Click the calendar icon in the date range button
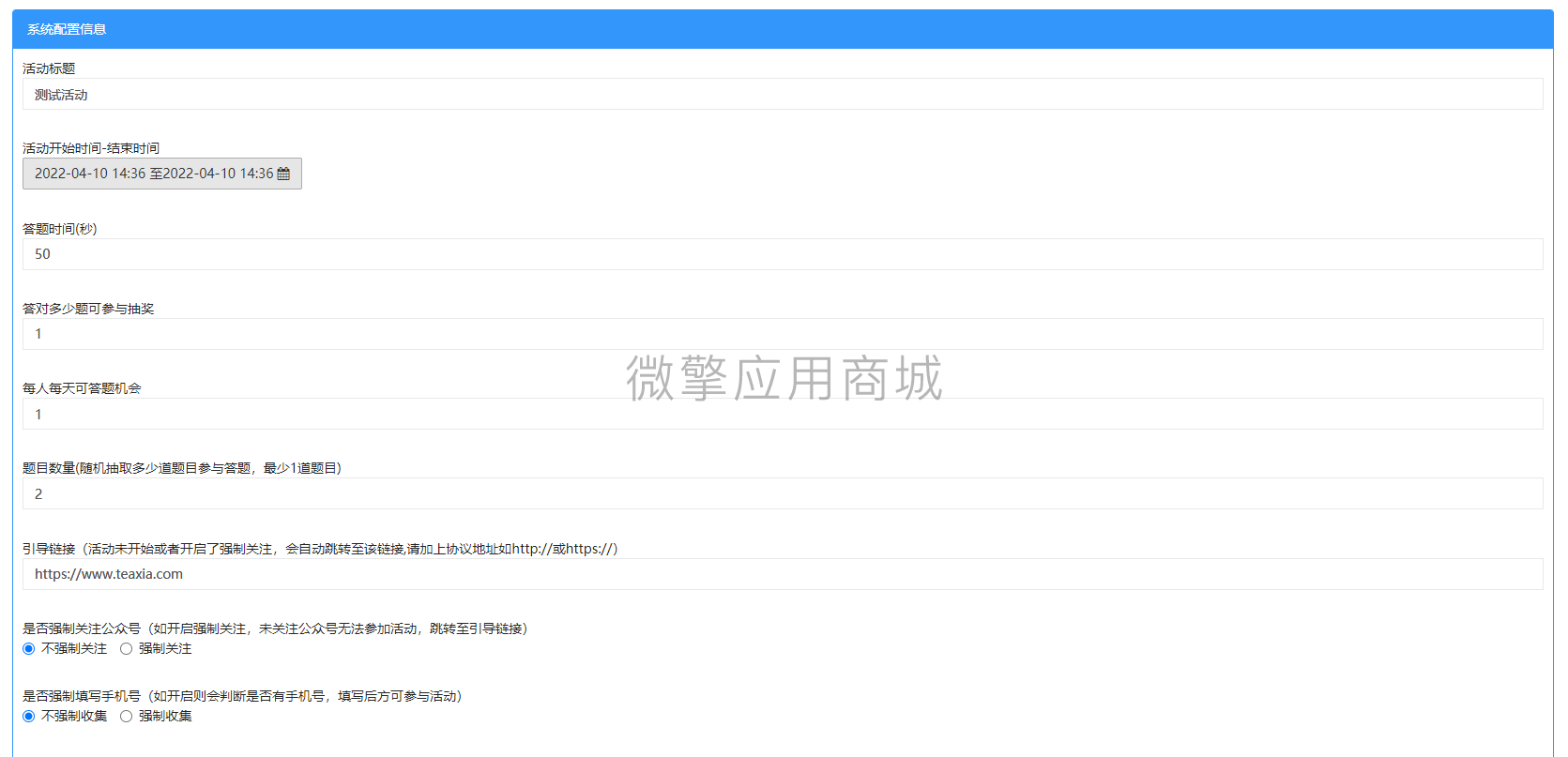 [x=283, y=174]
